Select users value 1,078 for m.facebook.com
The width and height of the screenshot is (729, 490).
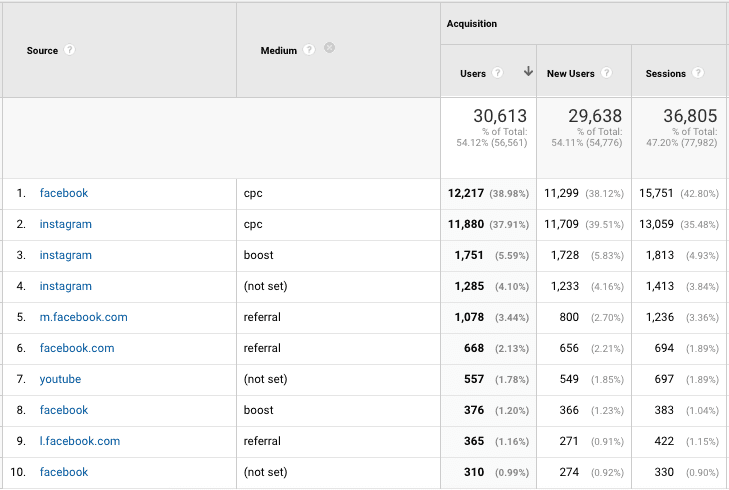click(x=469, y=317)
